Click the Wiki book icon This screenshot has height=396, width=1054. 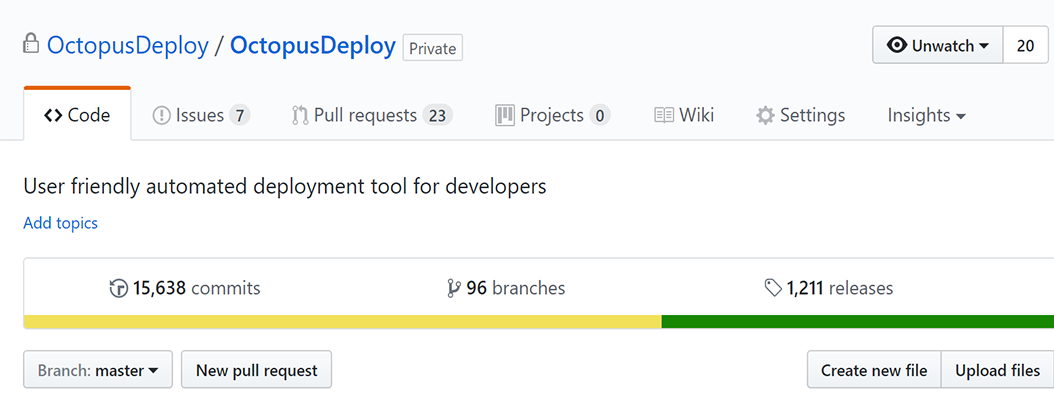pos(664,116)
